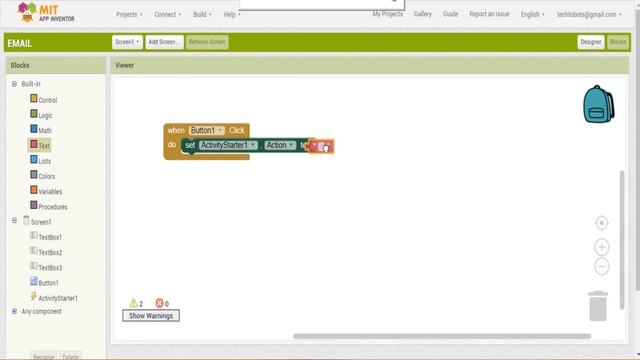The image size is (640, 360).
Task: Open the Build menu
Action: coord(202,14)
